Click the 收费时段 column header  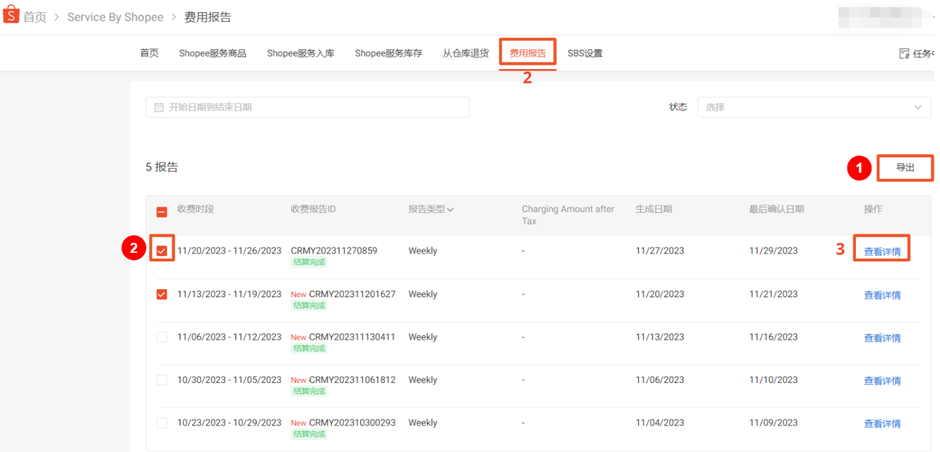point(195,209)
